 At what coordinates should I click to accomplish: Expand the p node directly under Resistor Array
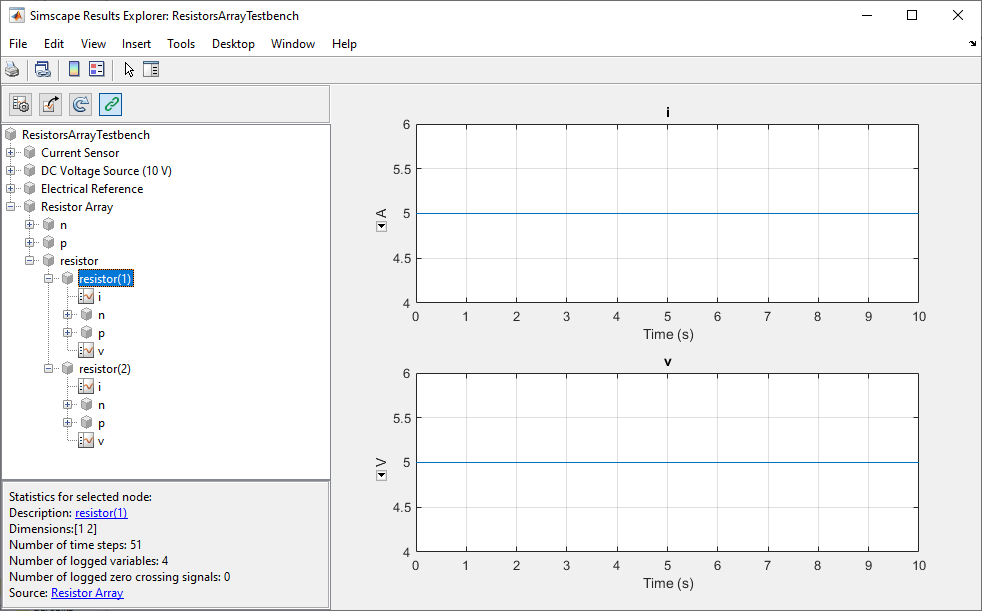[29, 242]
